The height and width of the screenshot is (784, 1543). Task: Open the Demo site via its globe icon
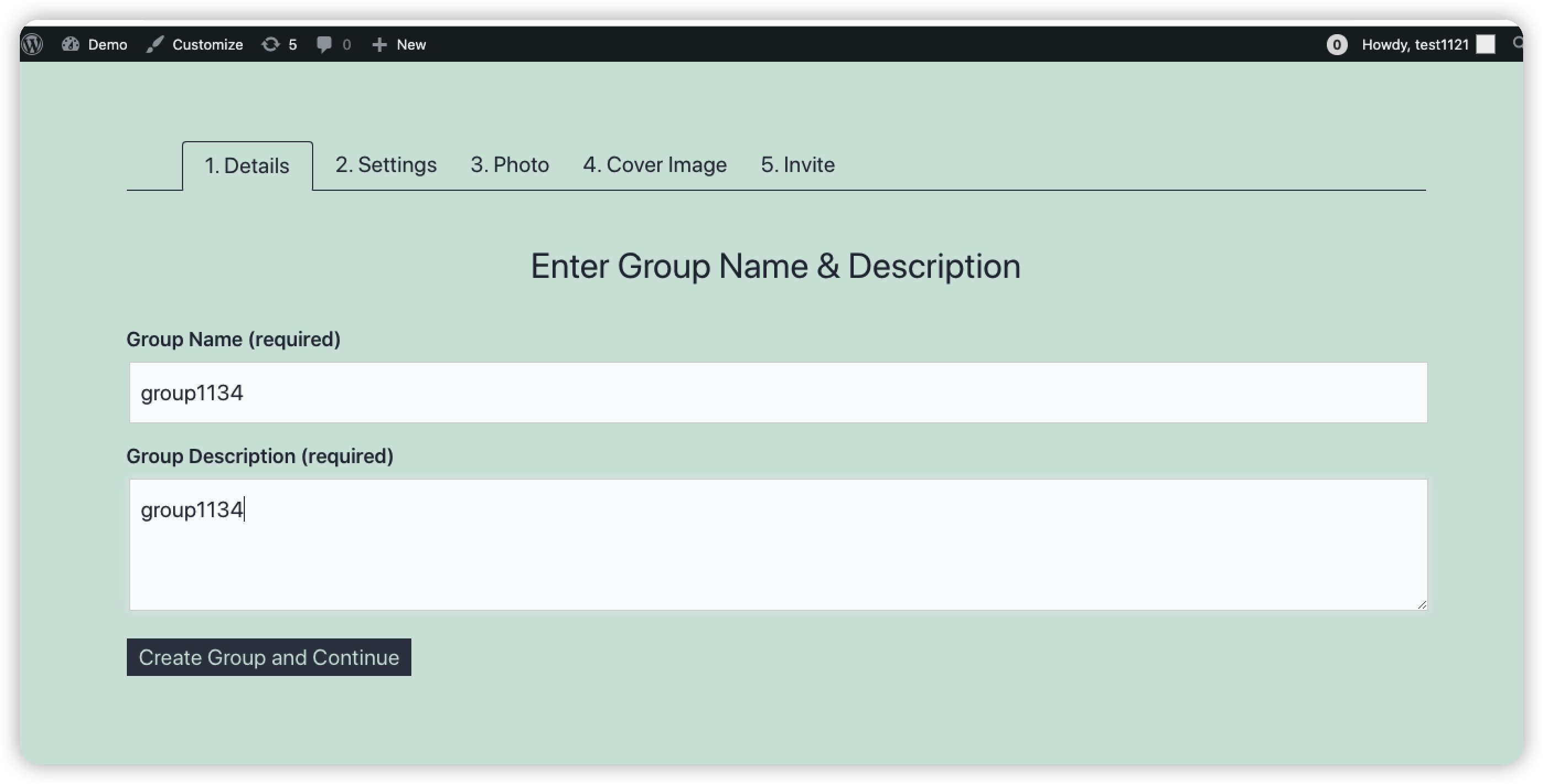(71, 44)
